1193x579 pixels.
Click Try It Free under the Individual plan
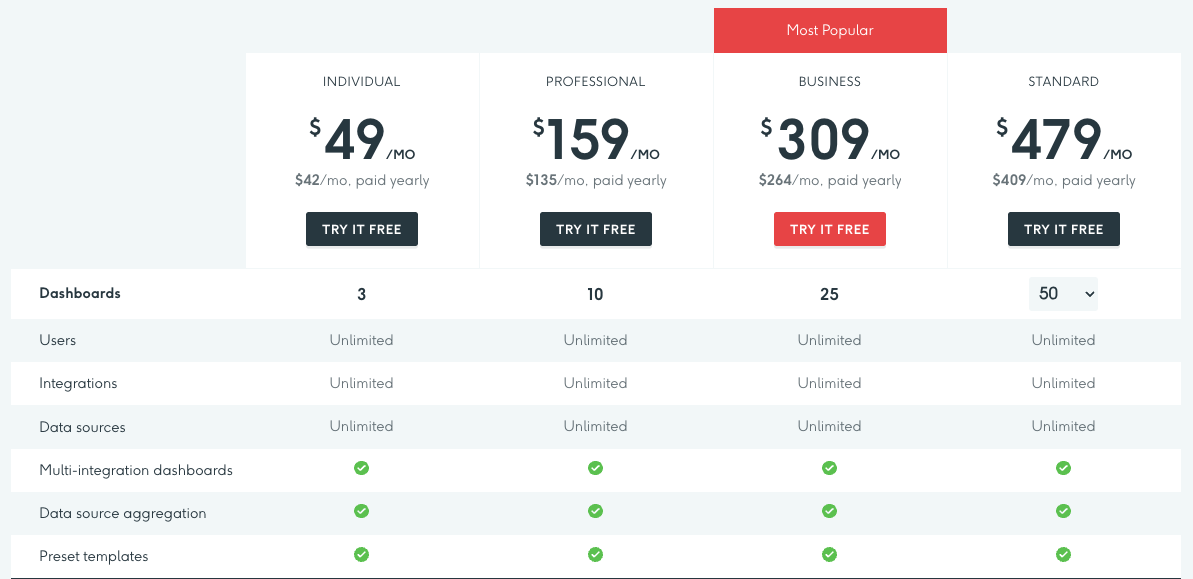pyautogui.click(x=361, y=228)
